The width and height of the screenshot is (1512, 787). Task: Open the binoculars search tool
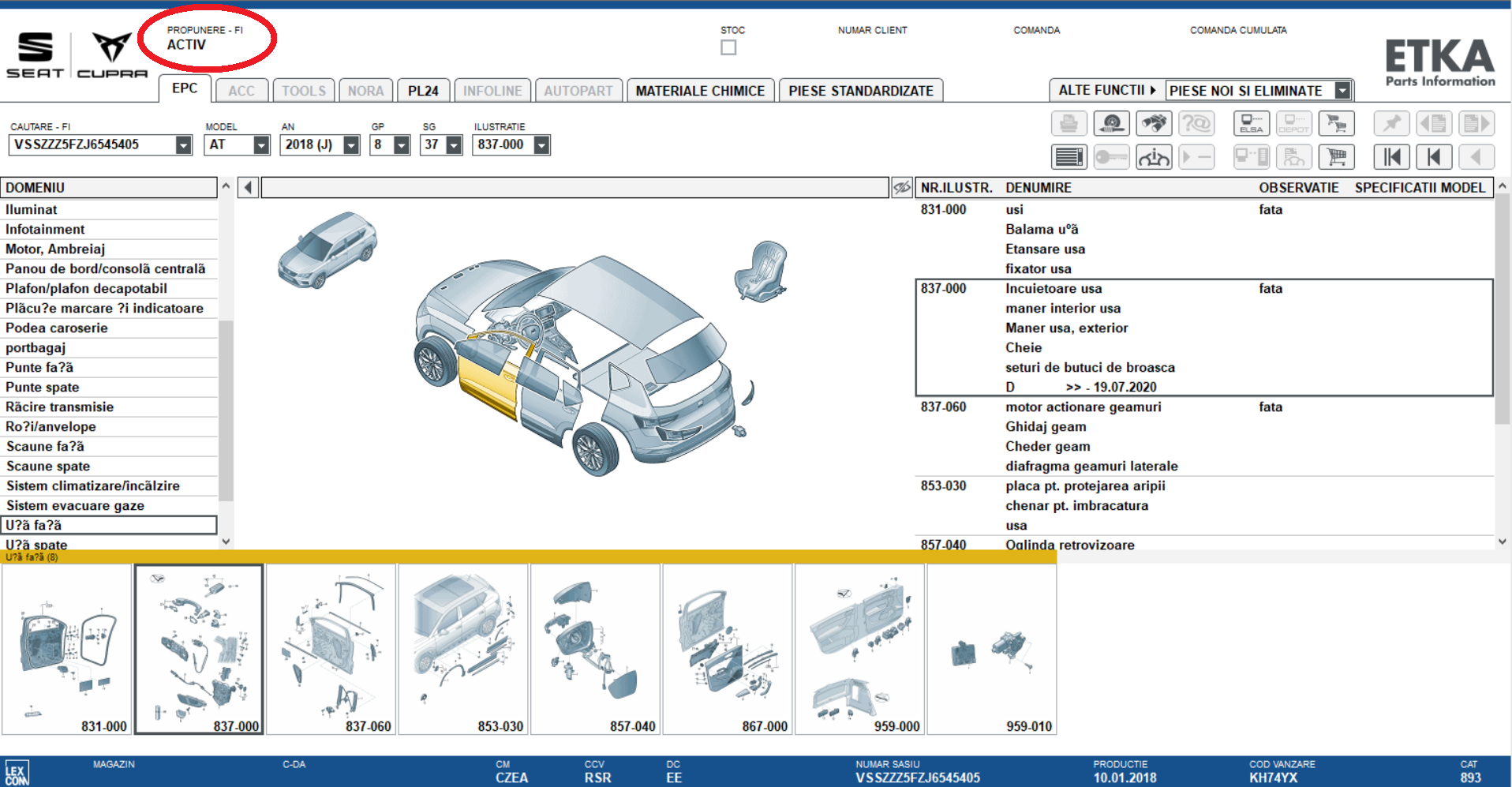tap(1154, 124)
